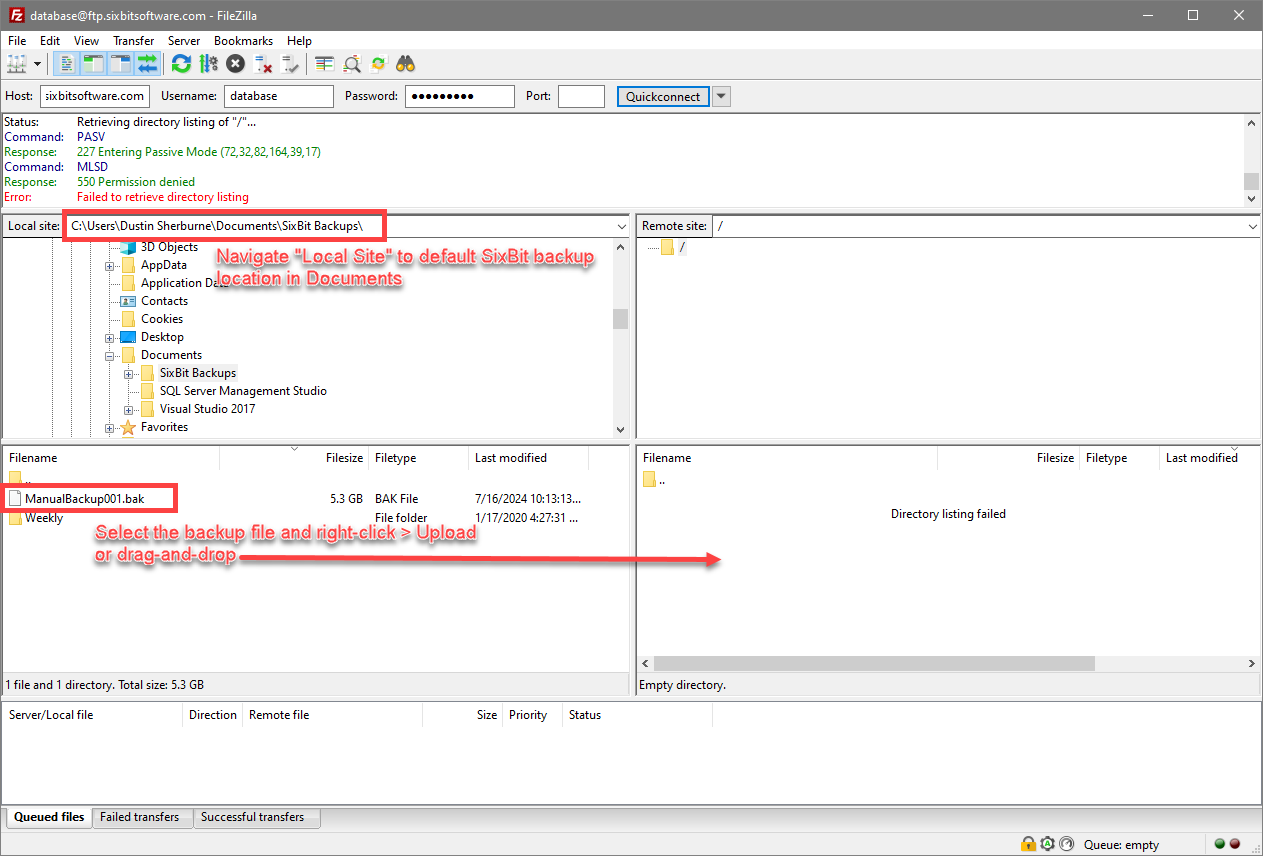1263x856 pixels.
Task: Click the Host input field
Action: tap(95, 96)
